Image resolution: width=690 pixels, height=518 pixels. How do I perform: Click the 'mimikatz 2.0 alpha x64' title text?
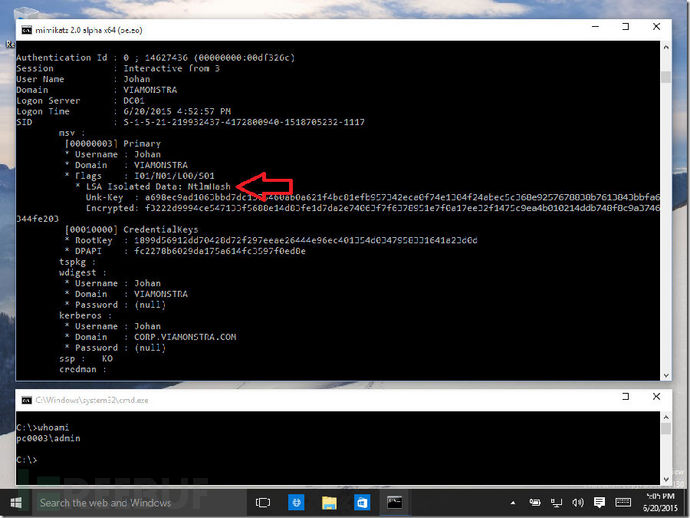tap(88, 30)
